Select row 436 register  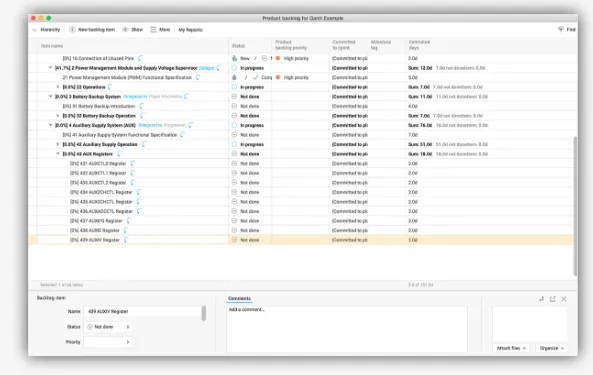click(301, 211)
